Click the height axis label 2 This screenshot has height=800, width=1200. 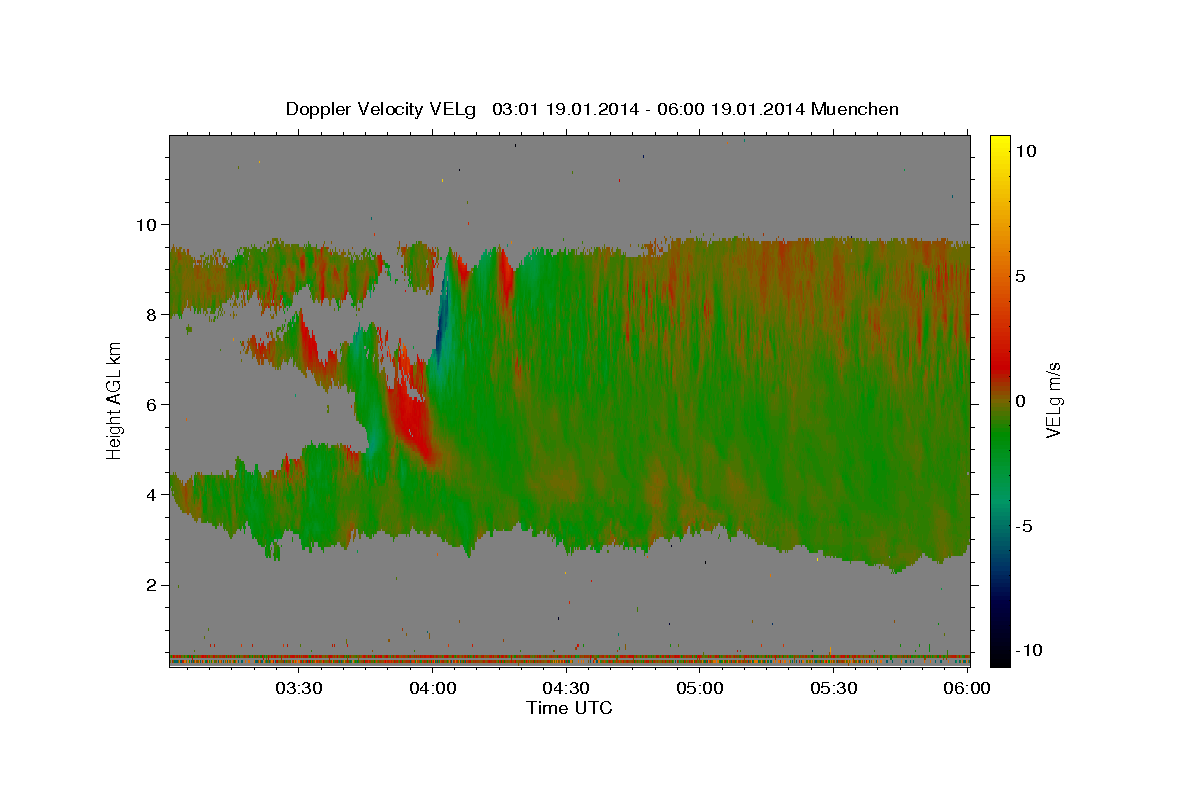153,585
